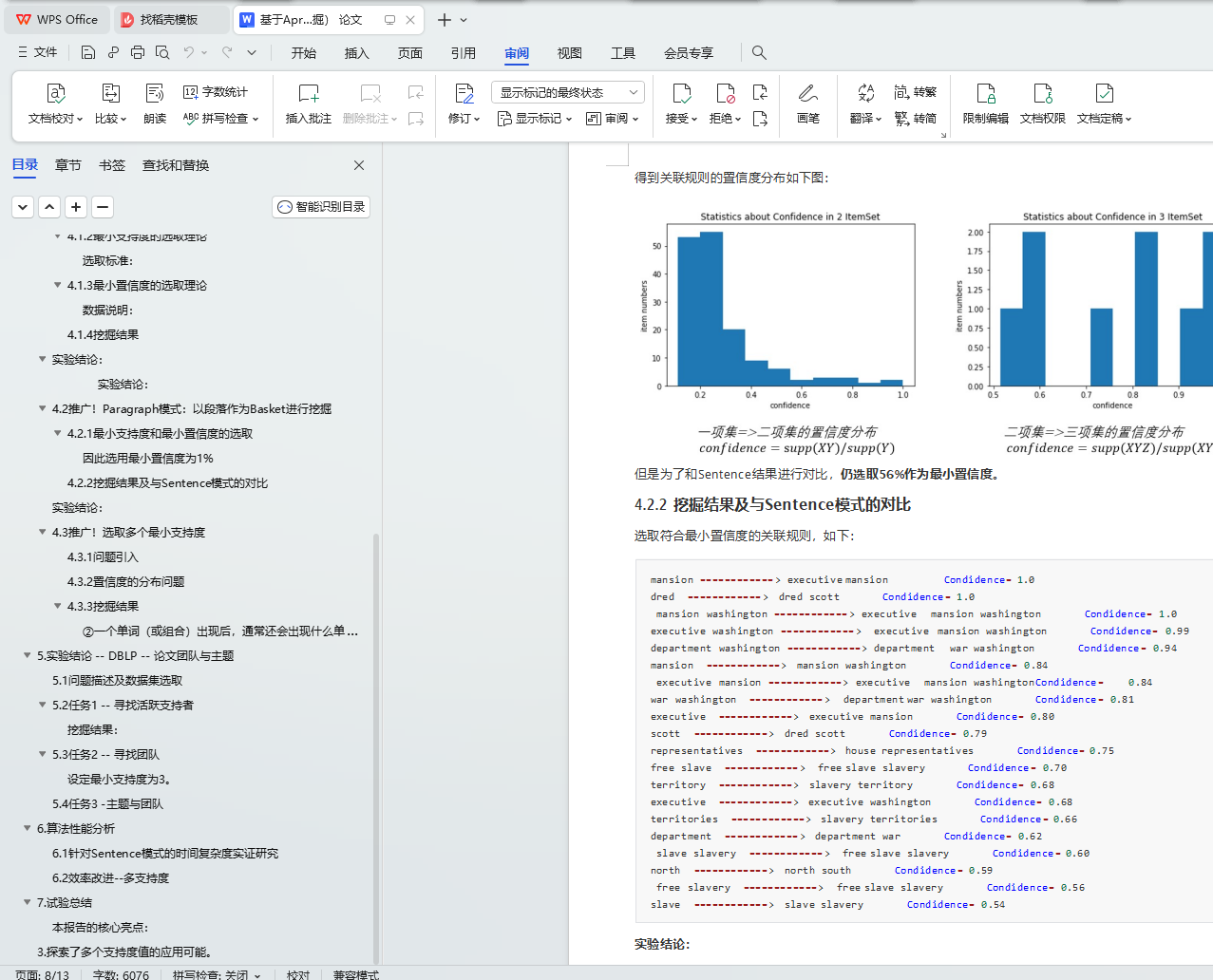Image resolution: width=1213 pixels, height=980 pixels.
Task: Click the 修订 track changes icon
Action: 464,93
